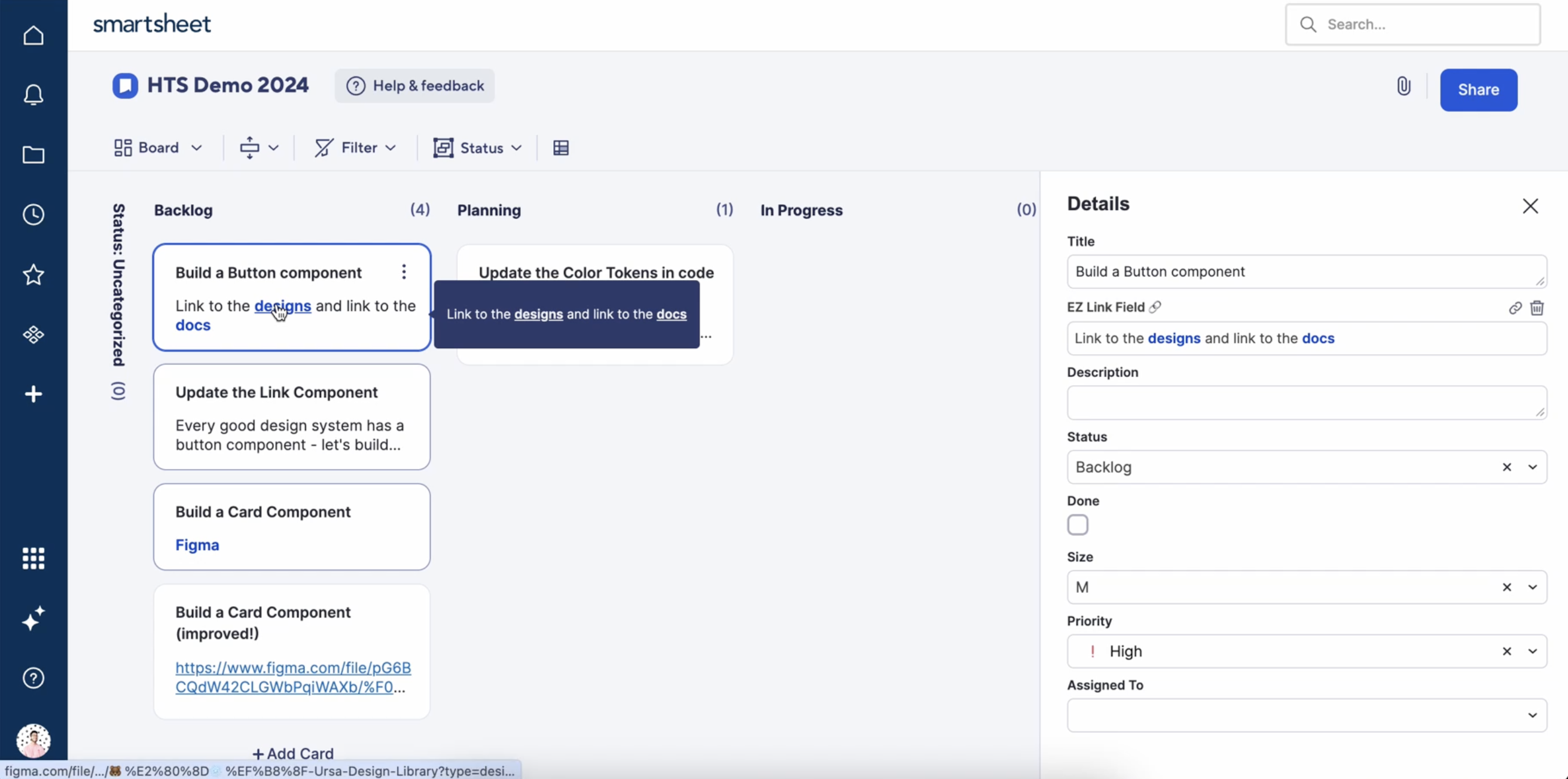This screenshot has width=1568, height=779.
Task: Click the notifications bell icon
Action: (33, 95)
